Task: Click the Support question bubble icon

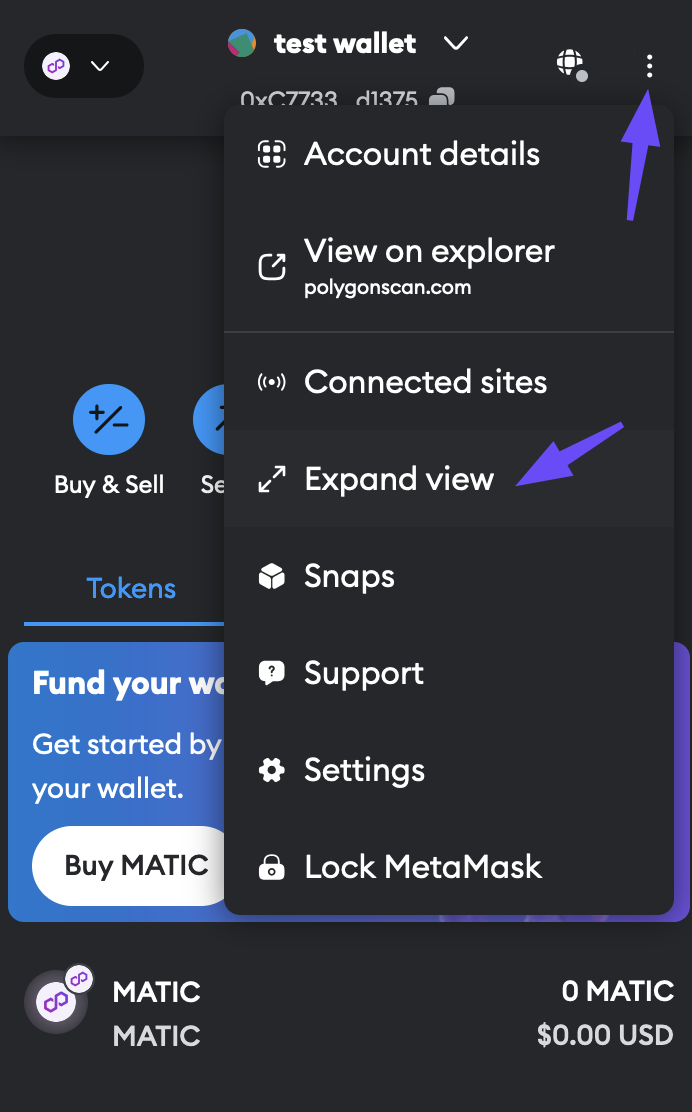Action: [271, 673]
